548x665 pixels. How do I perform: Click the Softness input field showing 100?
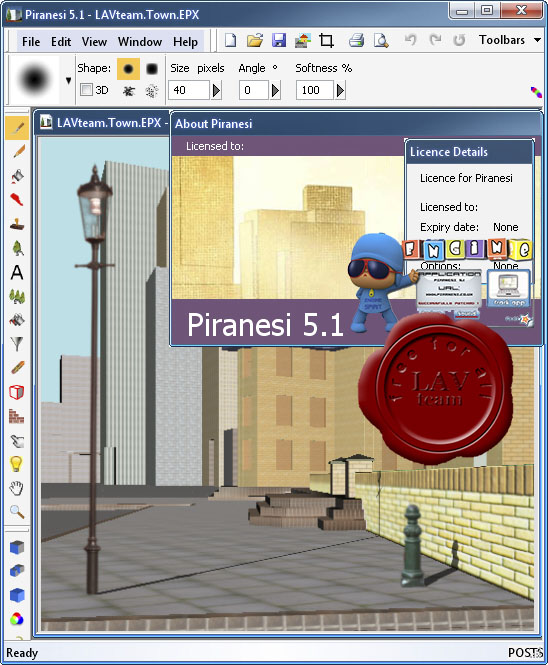click(x=314, y=90)
